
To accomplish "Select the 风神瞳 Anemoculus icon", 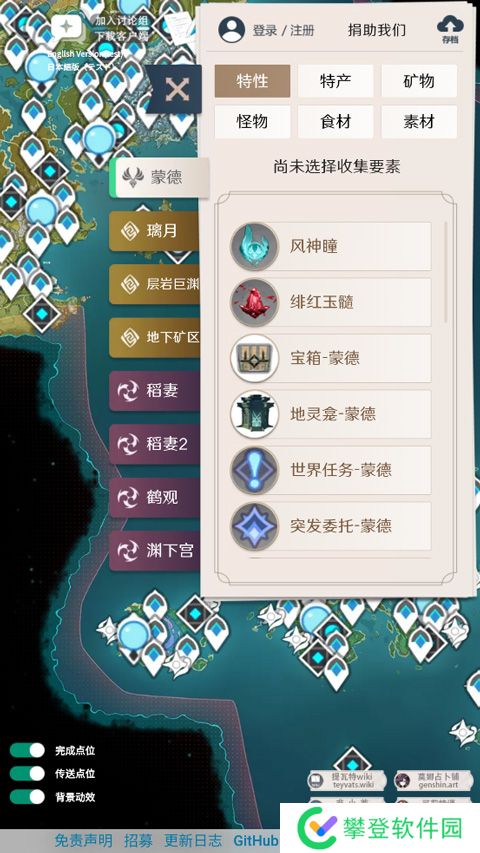I will click(x=254, y=246).
